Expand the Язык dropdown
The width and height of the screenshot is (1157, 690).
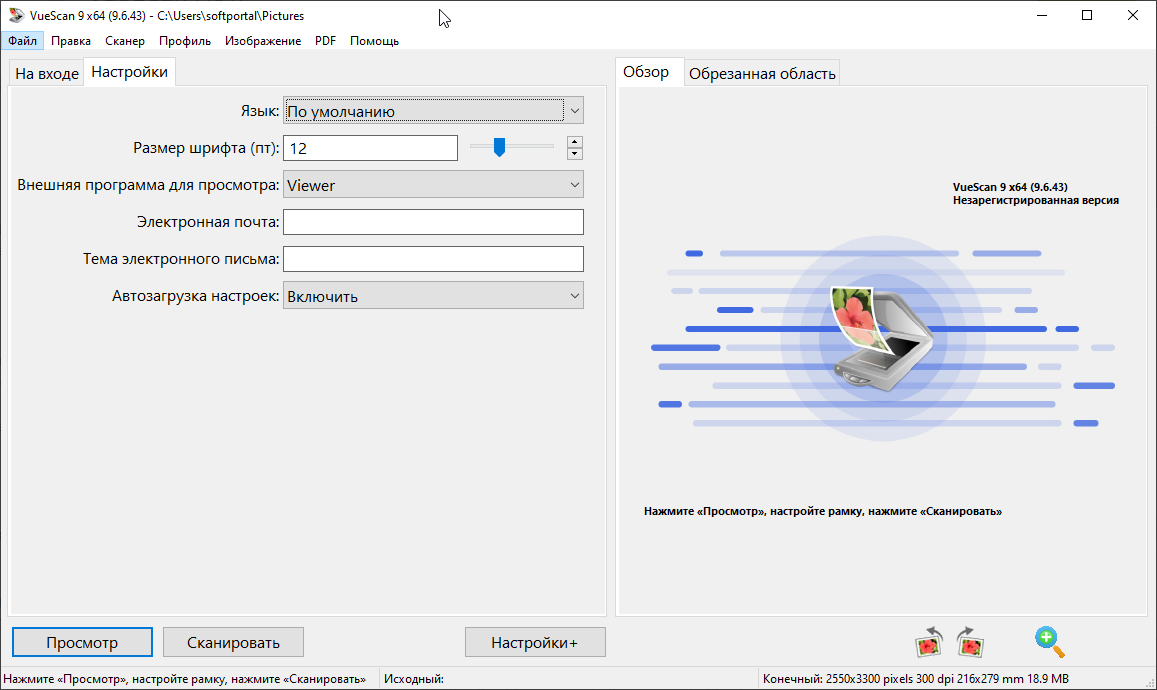pyautogui.click(x=433, y=111)
